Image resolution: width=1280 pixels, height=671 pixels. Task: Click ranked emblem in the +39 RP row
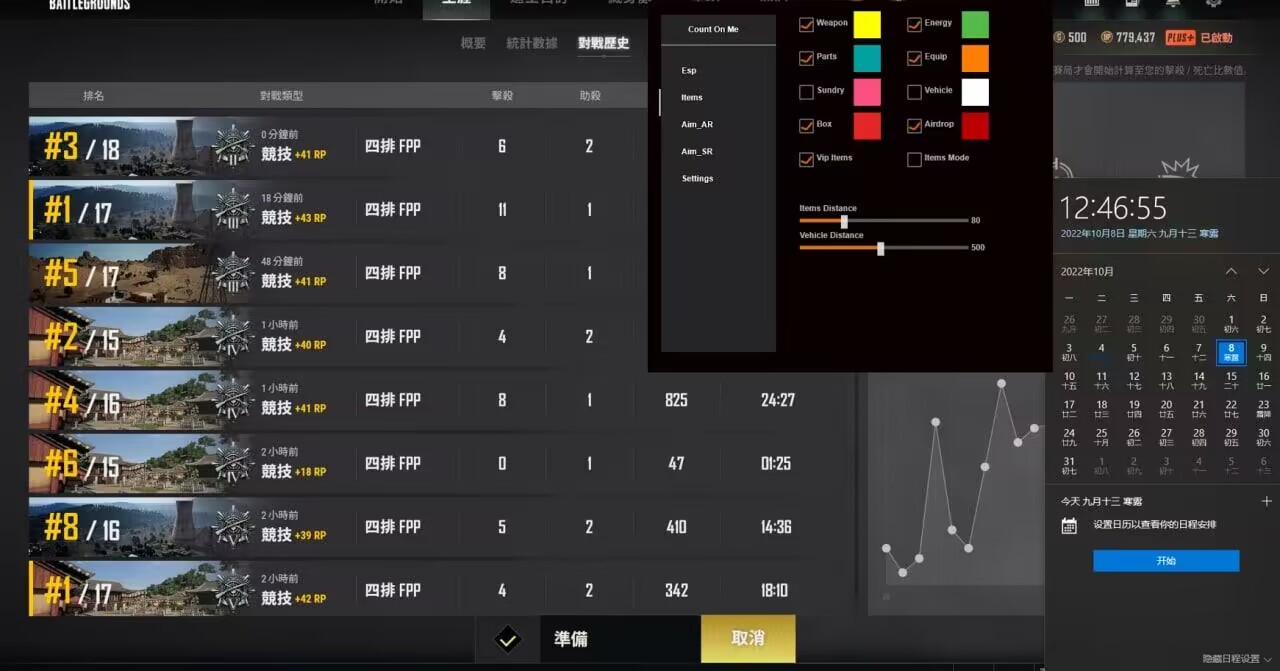click(x=233, y=527)
